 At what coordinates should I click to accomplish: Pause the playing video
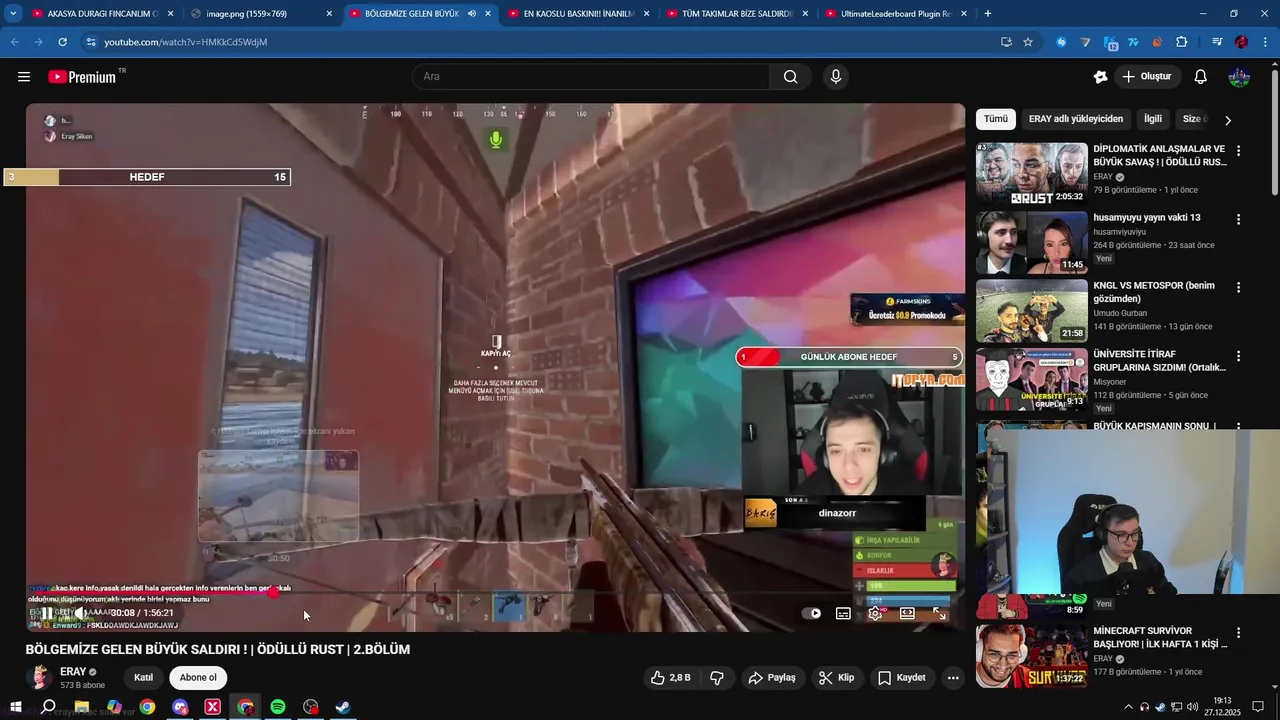[x=46, y=613]
